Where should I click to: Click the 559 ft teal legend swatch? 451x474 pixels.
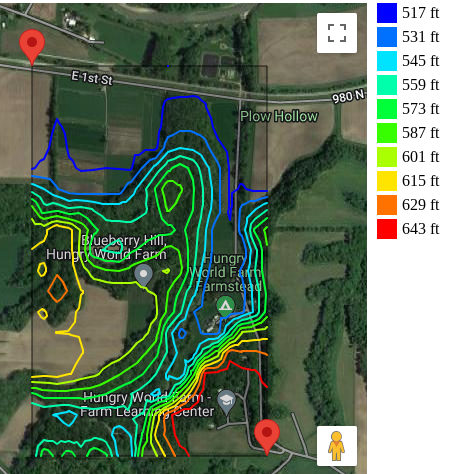click(387, 85)
